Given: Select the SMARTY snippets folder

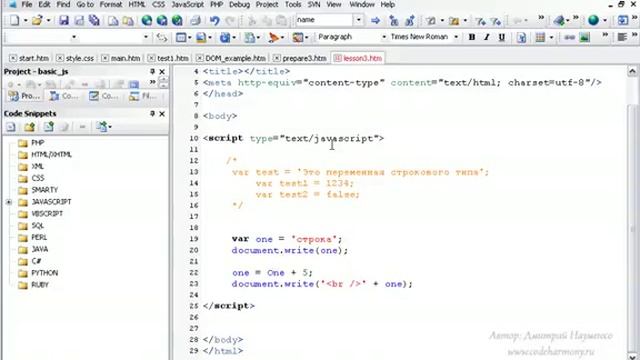Looking at the screenshot, I should pos(44,190).
